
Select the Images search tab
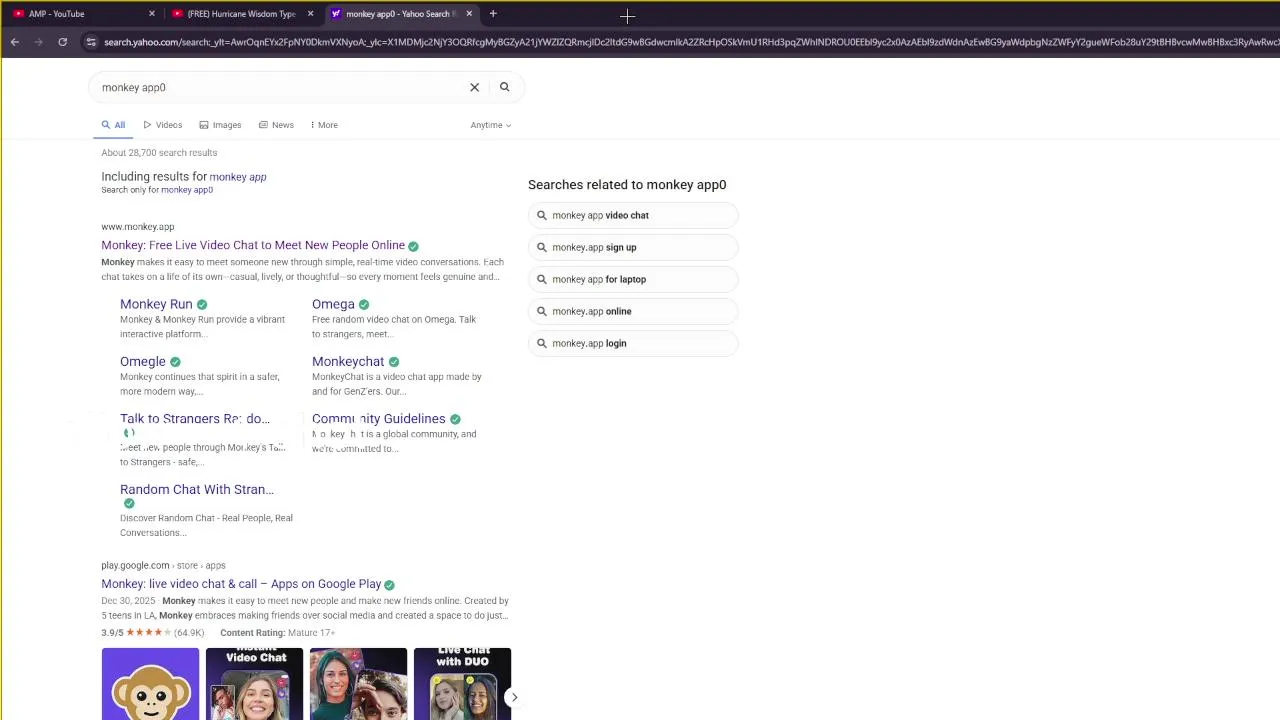[220, 125]
